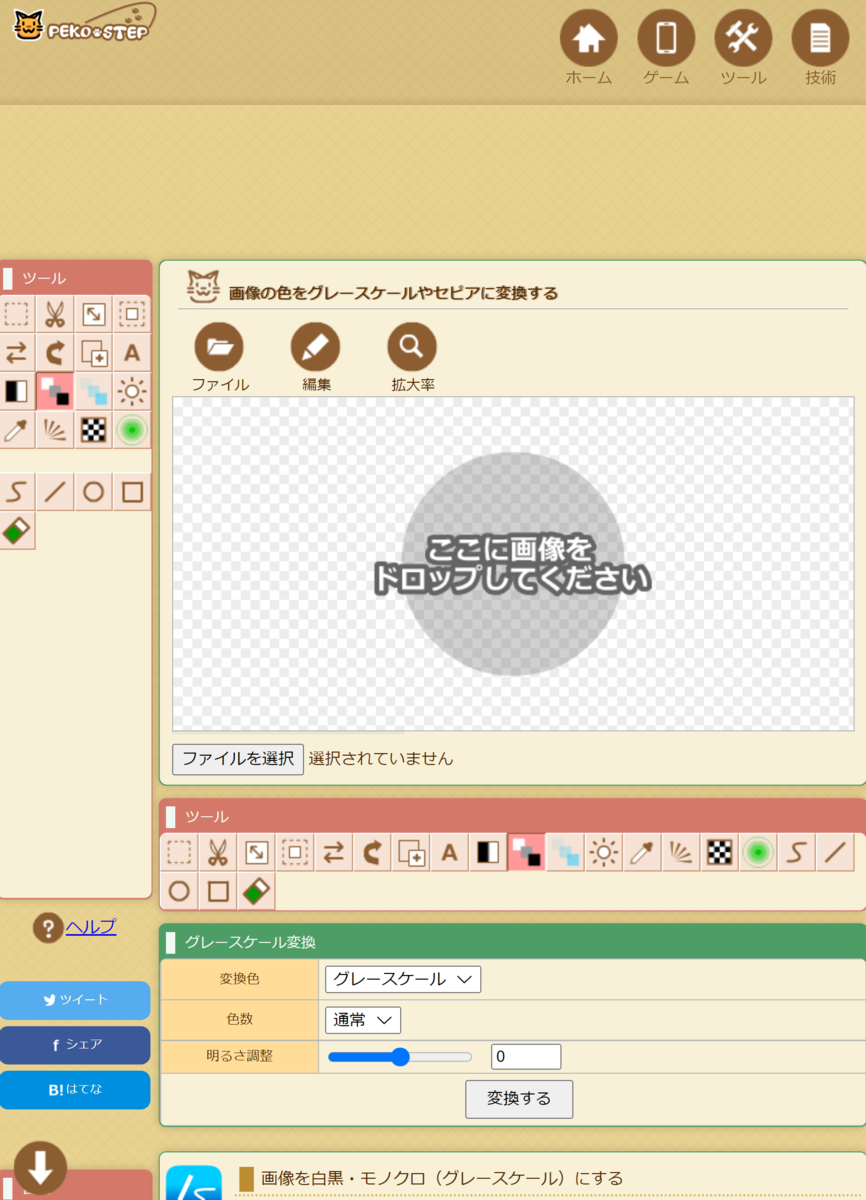Screen dimensions: 866x1200
Task: Open the sun brightness tool in the left sidebar
Action: pyautogui.click(x=132, y=391)
